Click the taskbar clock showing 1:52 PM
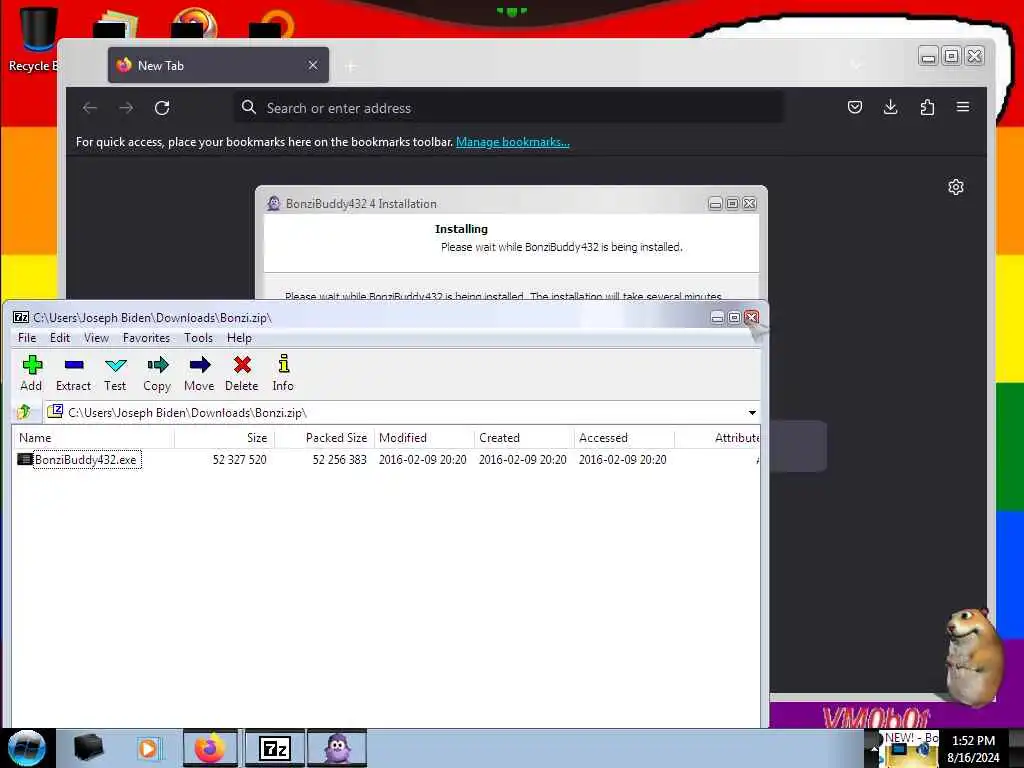The image size is (1024, 768). point(973,749)
